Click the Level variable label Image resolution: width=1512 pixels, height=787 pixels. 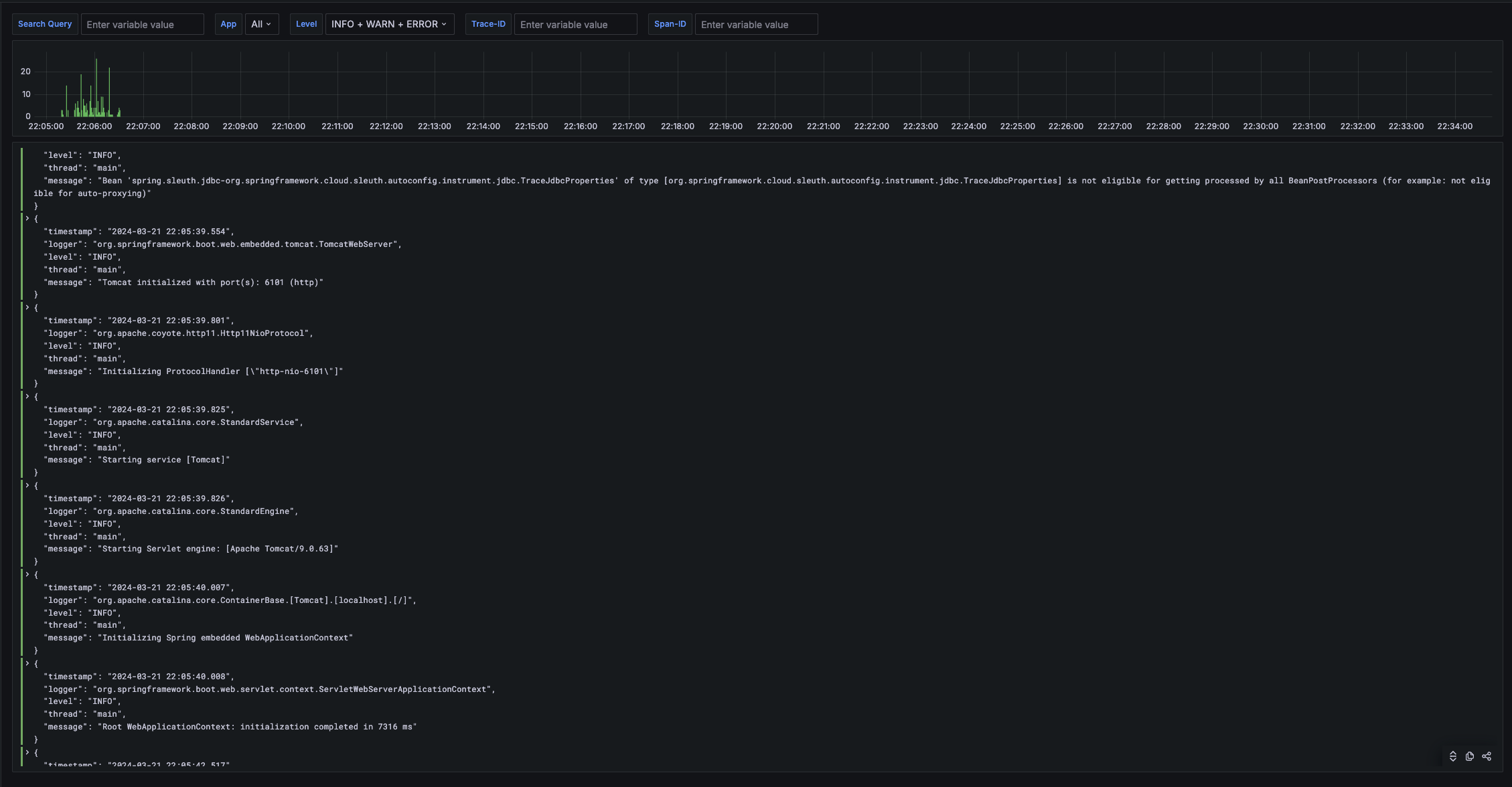306,24
